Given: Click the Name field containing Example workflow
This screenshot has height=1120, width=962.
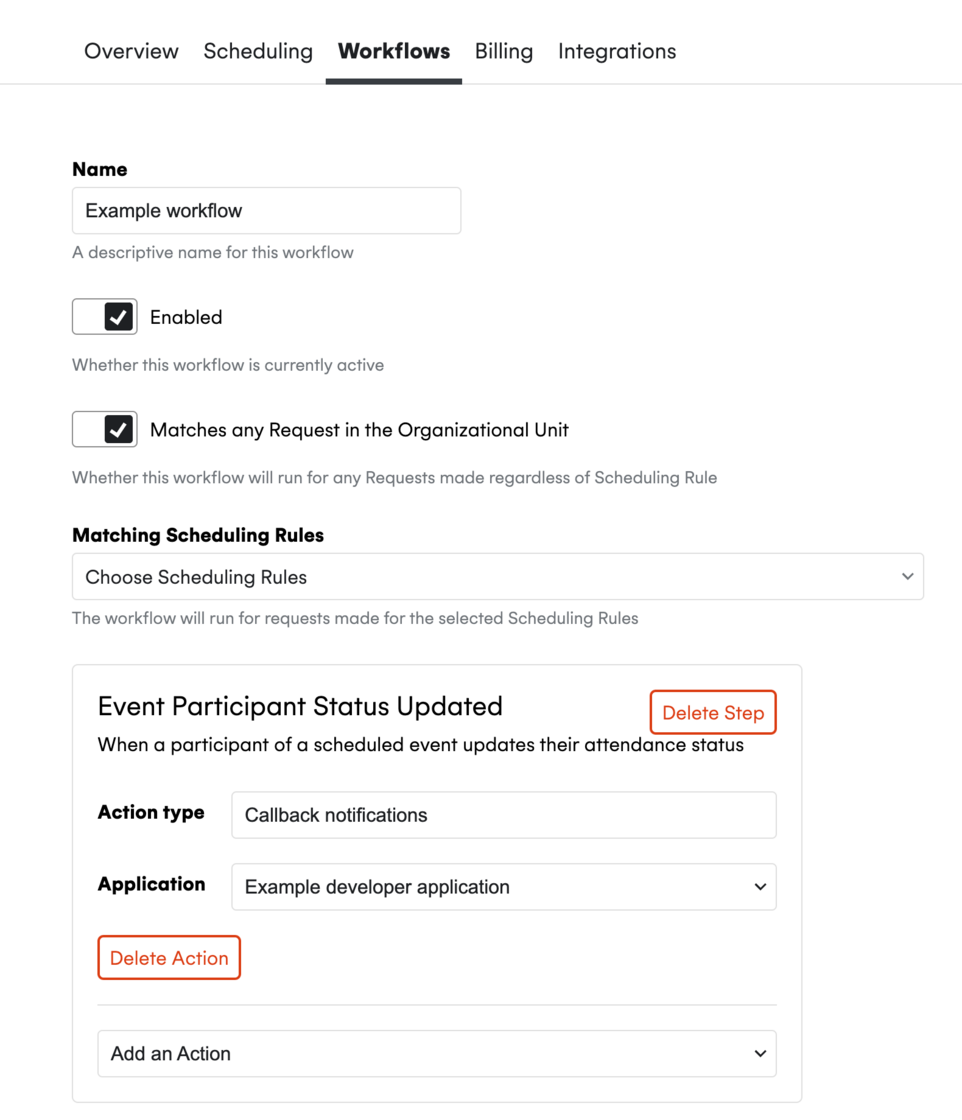Looking at the screenshot, I should pyautogui.click(x=266, y=210).
